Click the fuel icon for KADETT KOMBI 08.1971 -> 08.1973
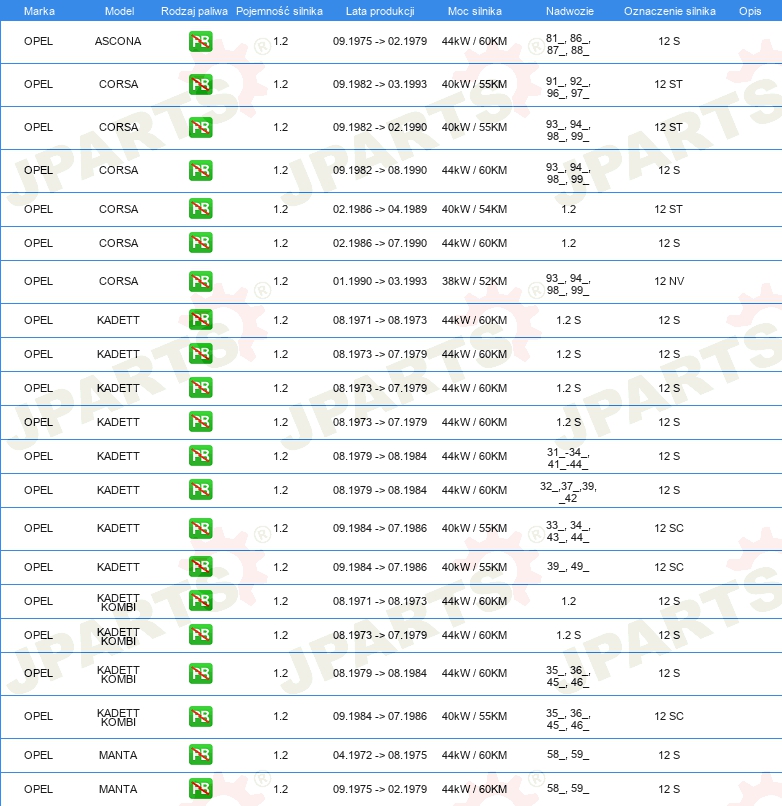The height and width of the screenshot is (806, 782). 201,600
